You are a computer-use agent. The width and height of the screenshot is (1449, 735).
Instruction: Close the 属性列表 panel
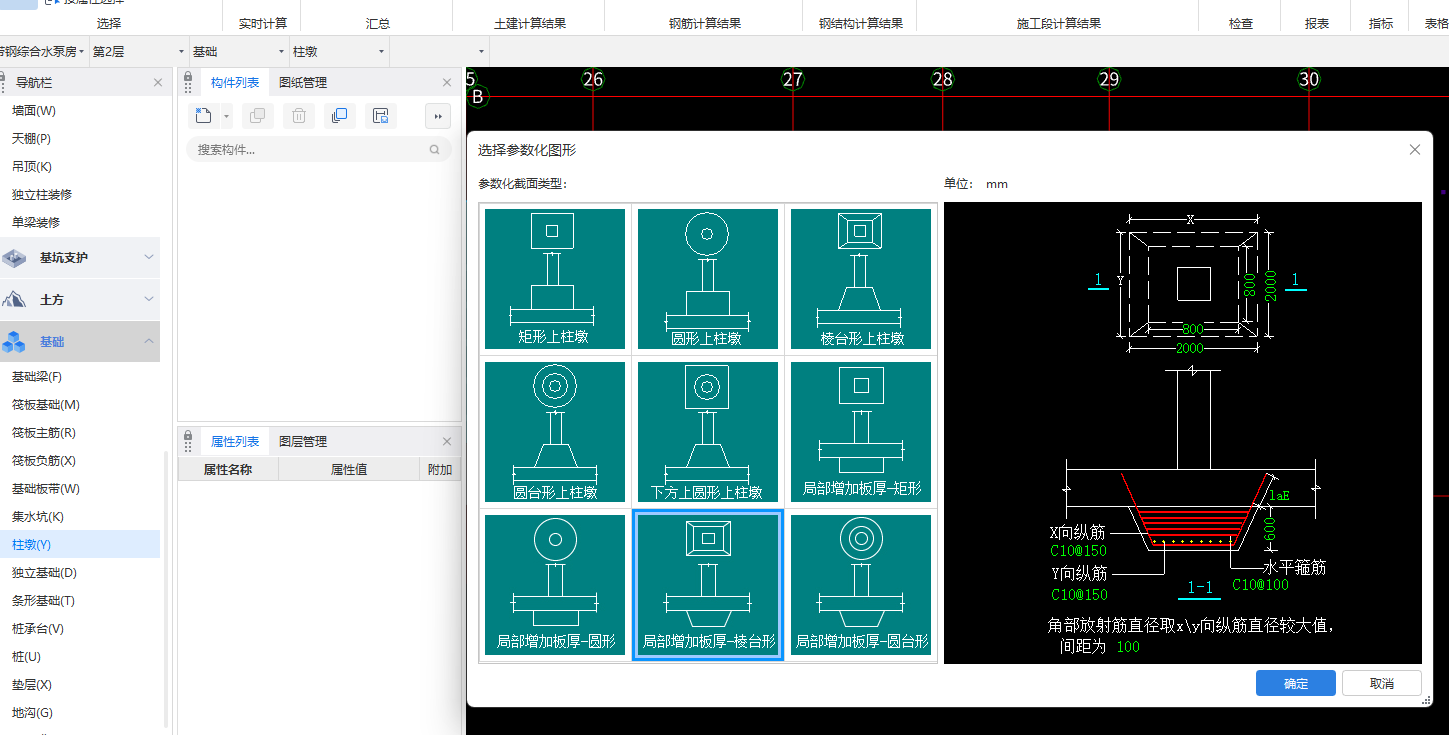[x=447, y=442]
